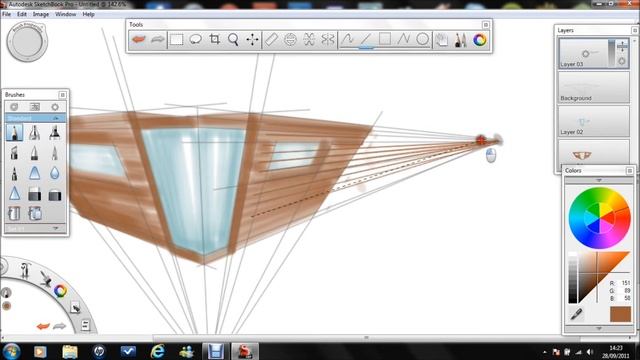Select the Airbrush in Brushes panel
The height and width of the screenshot is (360, 640).
[35, 133]
